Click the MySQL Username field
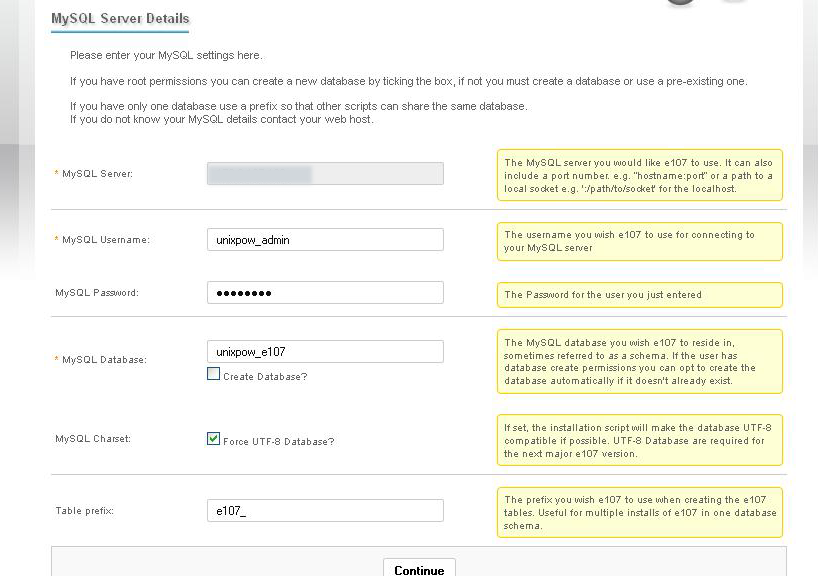 (325, 240)
